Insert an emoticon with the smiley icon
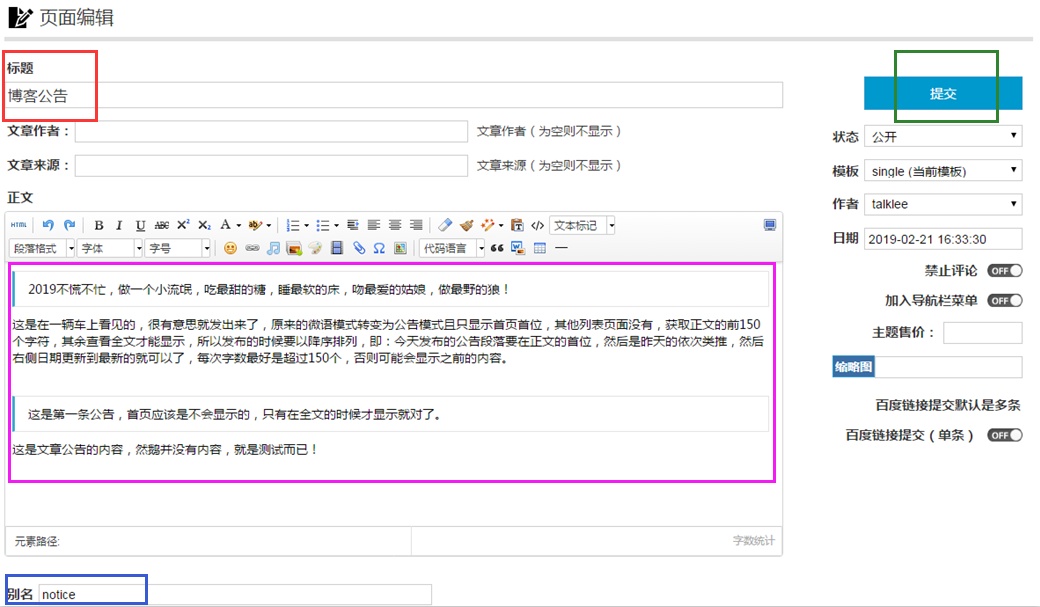 230,248
